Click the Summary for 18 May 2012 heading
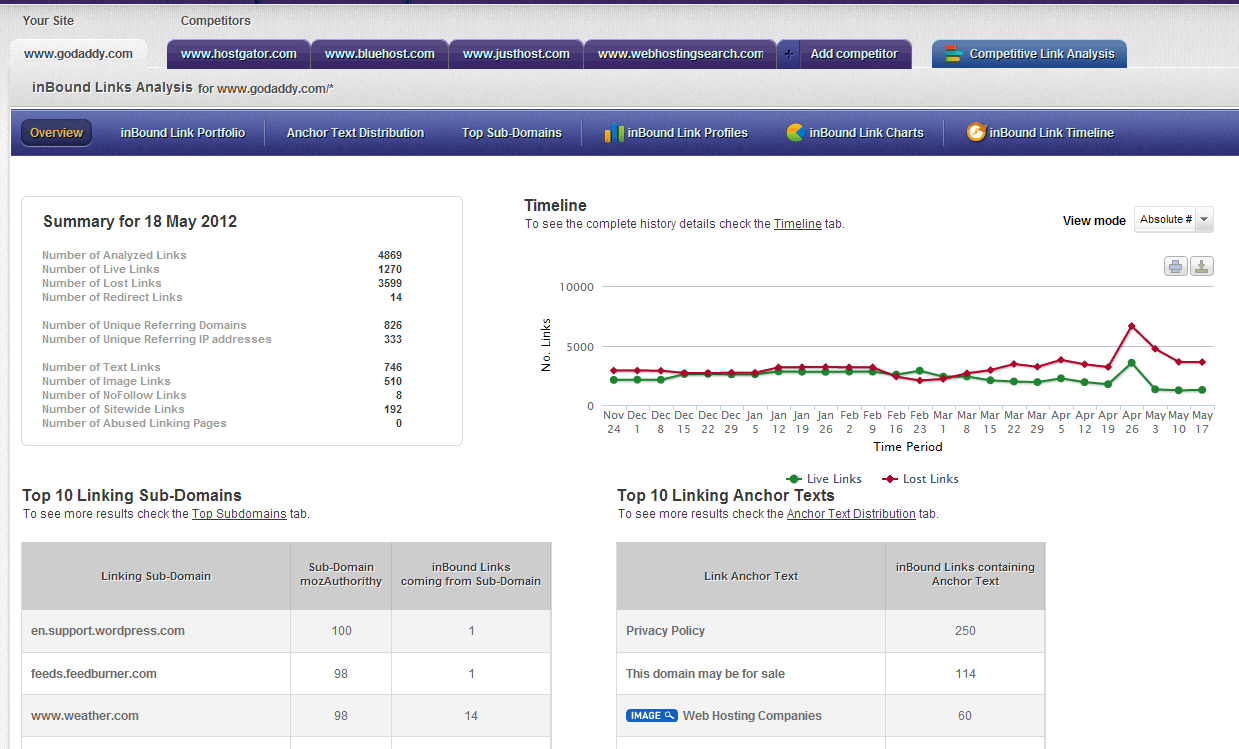The image size is (1239, 749). tap(140, 222)
